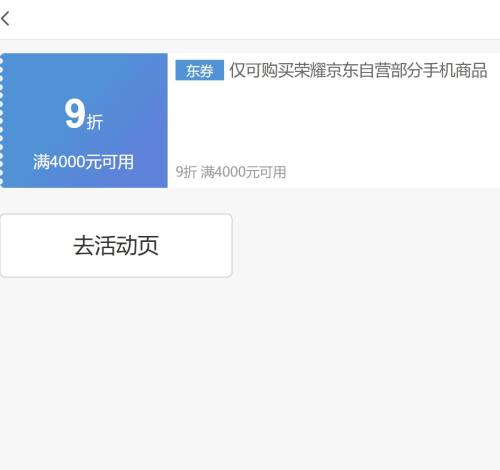Go back using the top-left arrow
Image resolution: width=500 pixels, height=470 pixels.
pos(5,19)
